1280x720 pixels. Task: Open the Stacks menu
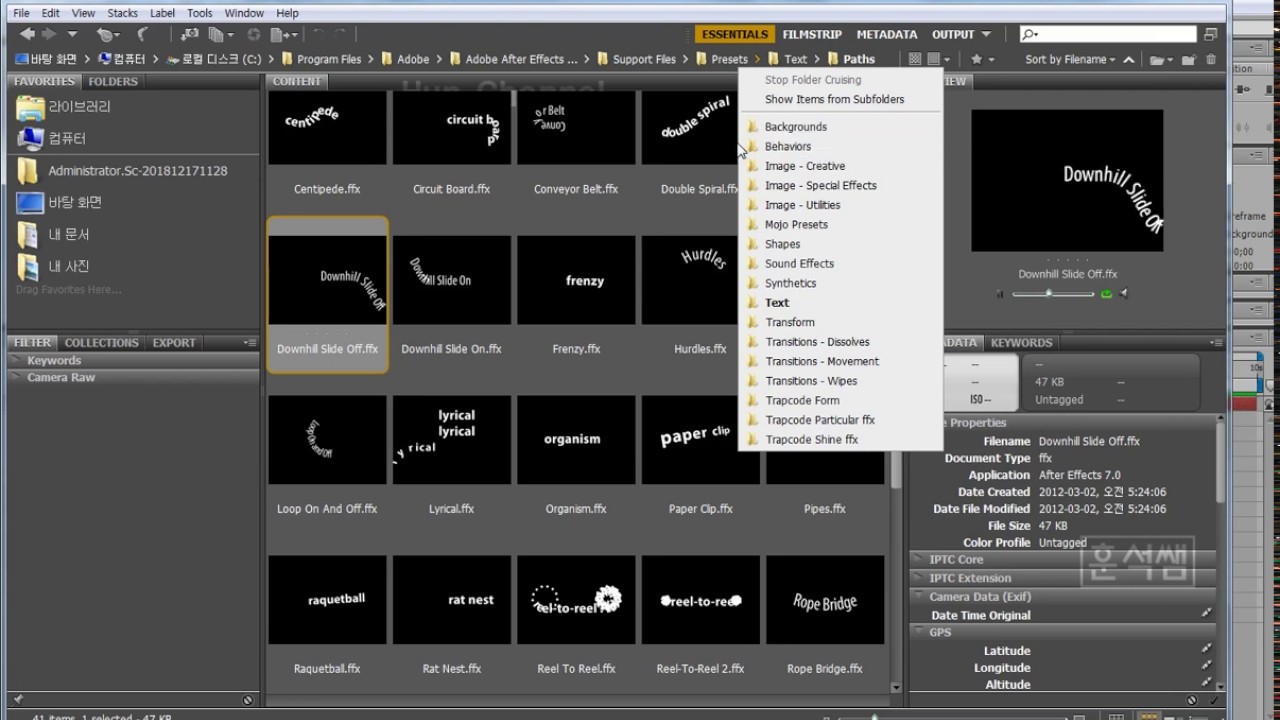(x=122, y=13)
